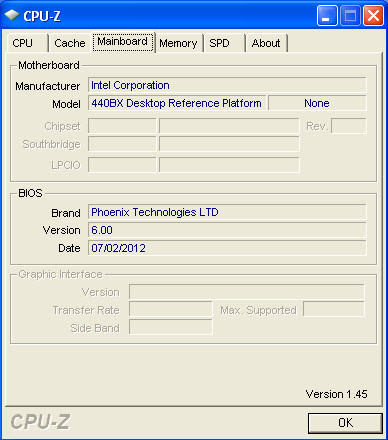Click the Graphic Interface group heading
The width and height of the screenshot is (388, 440).
60,274
